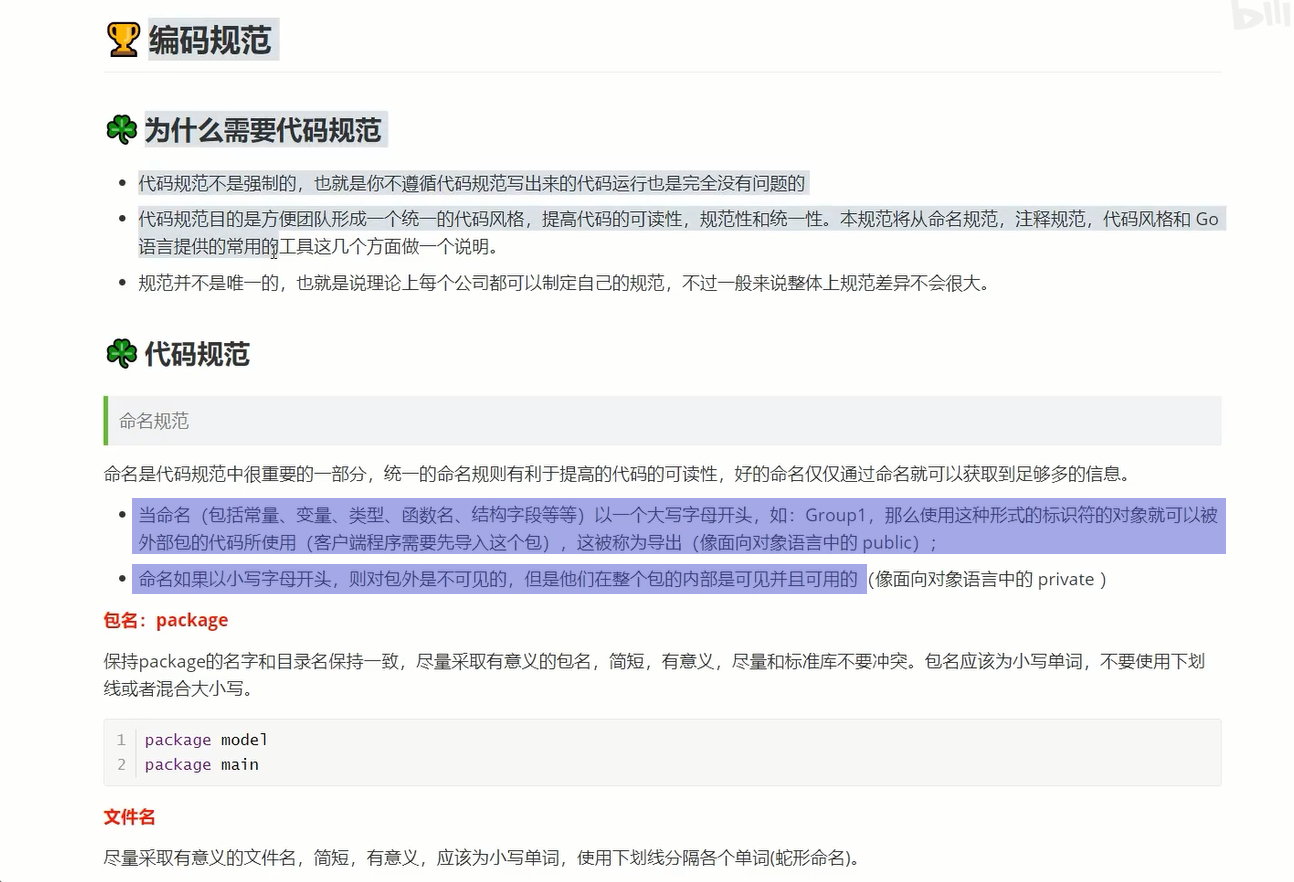Click the red heading 包名：package
The height and width of the screenshot is (882, 1294).
click(x=166, y=620)
